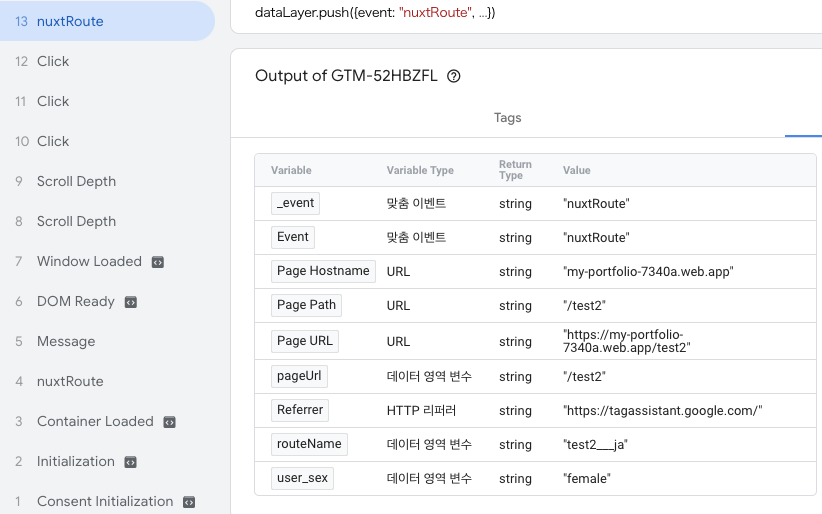
Task: Click the Event variable chip
Action: tap(293, 237)
